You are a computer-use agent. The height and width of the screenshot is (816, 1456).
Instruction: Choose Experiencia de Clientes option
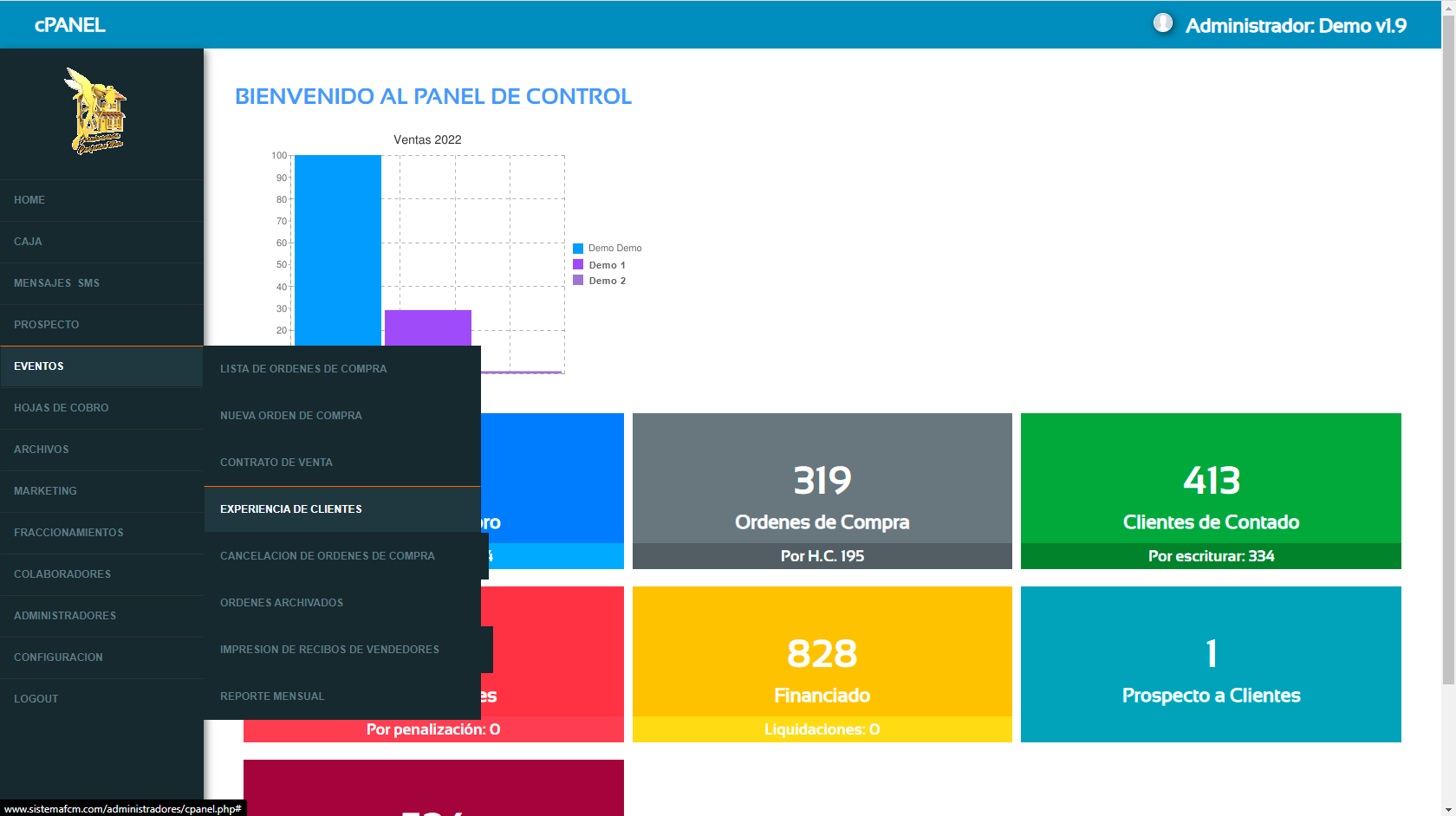291,509
